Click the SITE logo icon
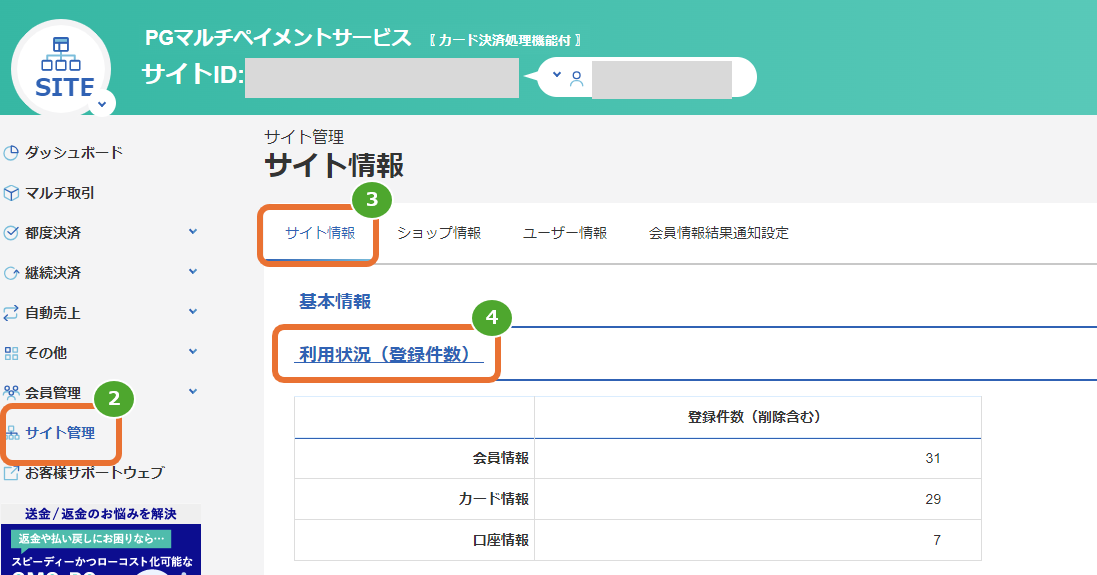 [62, 67]
